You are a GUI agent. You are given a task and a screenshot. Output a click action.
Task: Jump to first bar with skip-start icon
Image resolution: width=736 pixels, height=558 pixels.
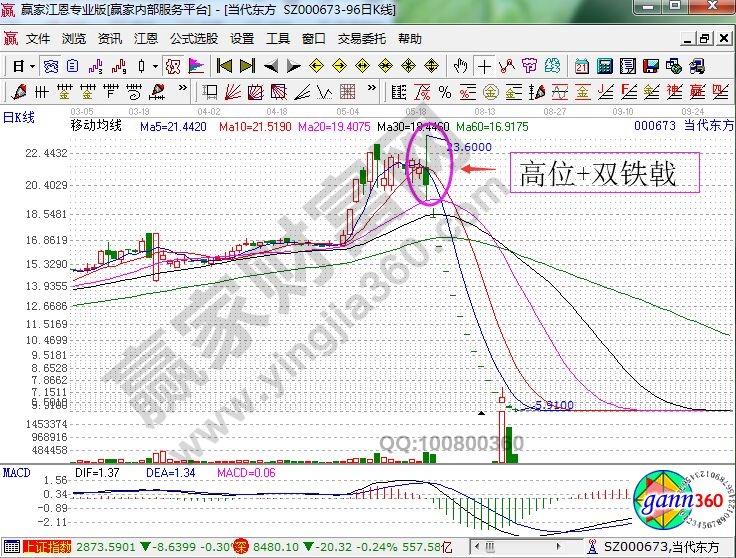point(224,67)
